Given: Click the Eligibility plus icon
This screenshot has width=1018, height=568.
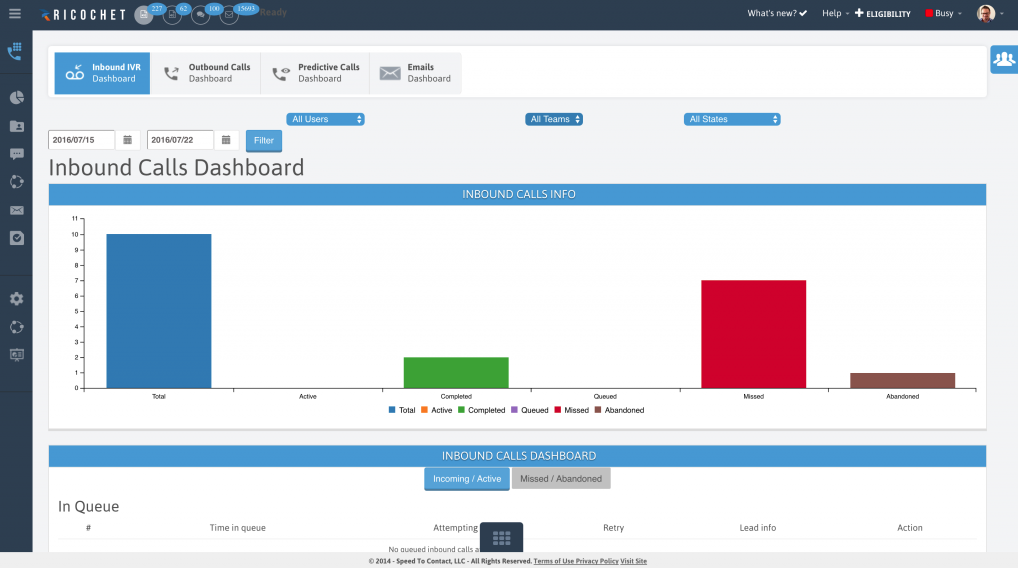Looking at the screenshot, I should [x=859, y=13].
